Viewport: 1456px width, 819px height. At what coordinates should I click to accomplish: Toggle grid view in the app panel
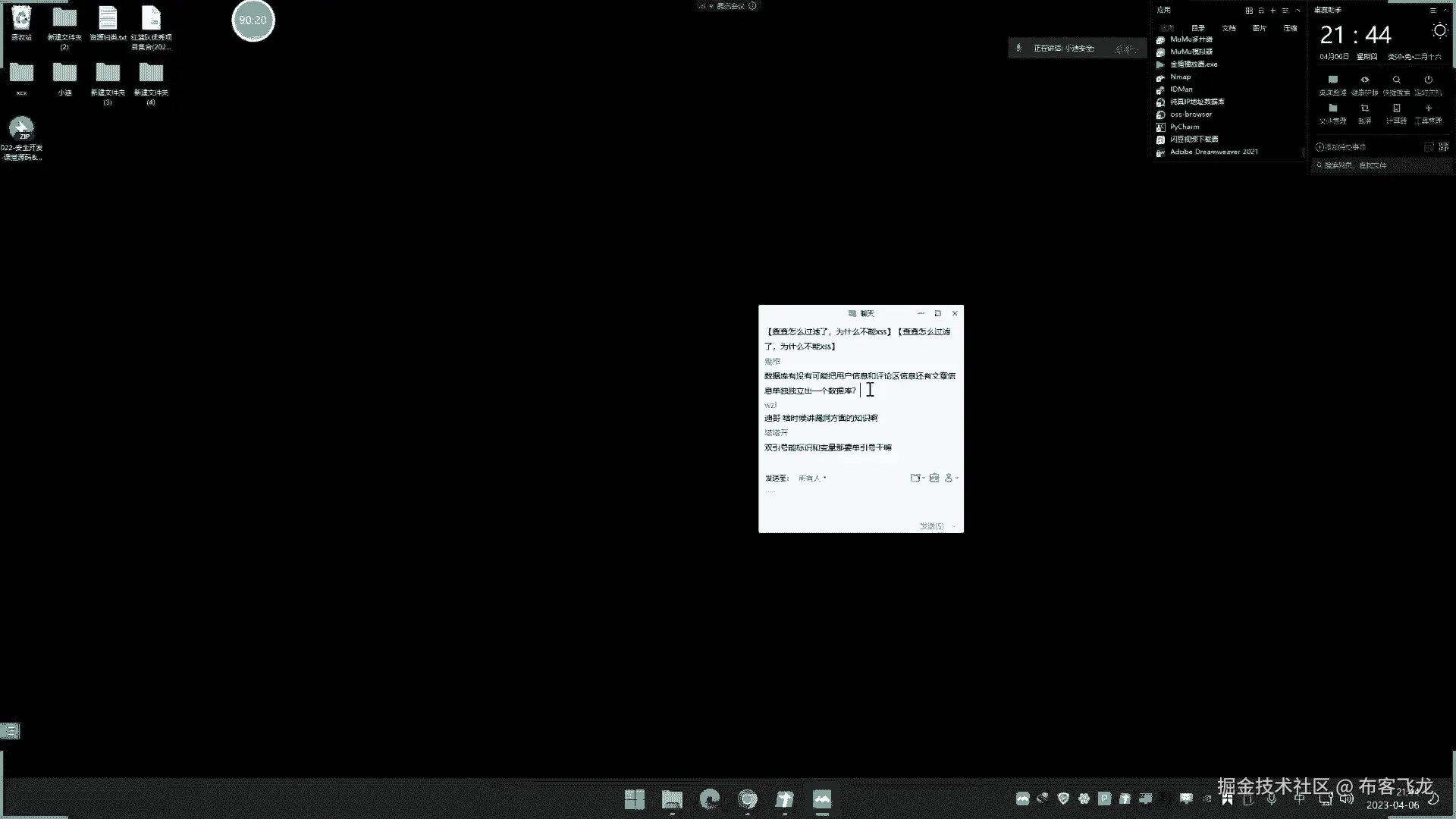[x=1248, y=11]
